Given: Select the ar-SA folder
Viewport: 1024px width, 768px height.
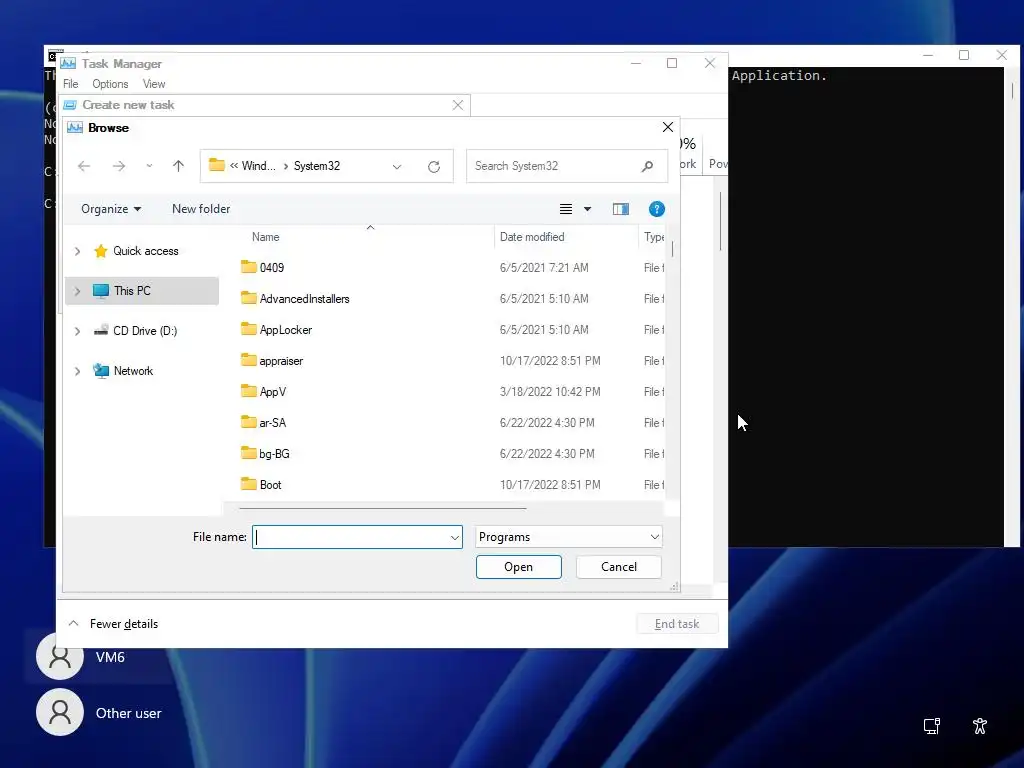Looking at the screenshot, I should coord(272,423).
